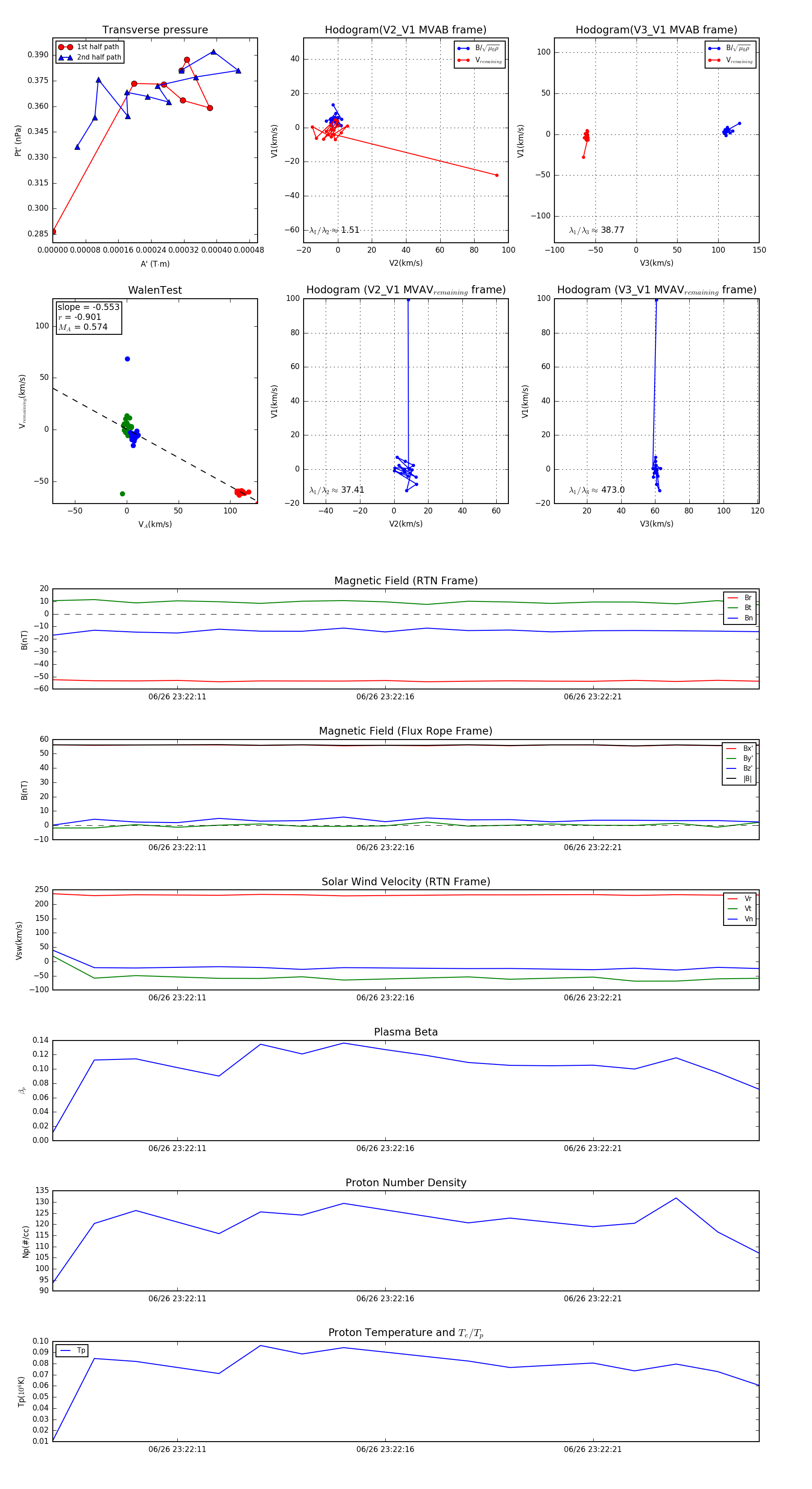This screenshot has width=812, height=1489.
Task: Click the isolated low green point in WalenTest
Action: click(x=123, y=494)
